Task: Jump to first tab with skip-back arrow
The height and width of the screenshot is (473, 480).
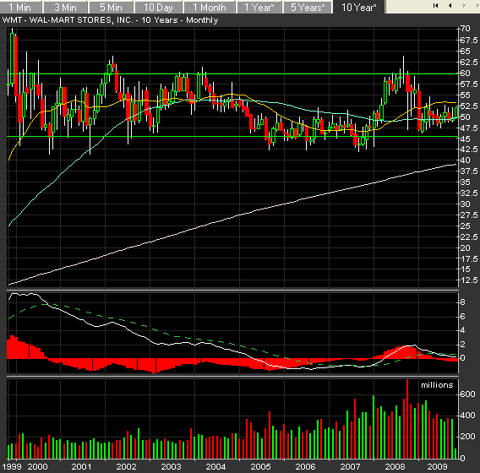Action: tap(435, 6)
